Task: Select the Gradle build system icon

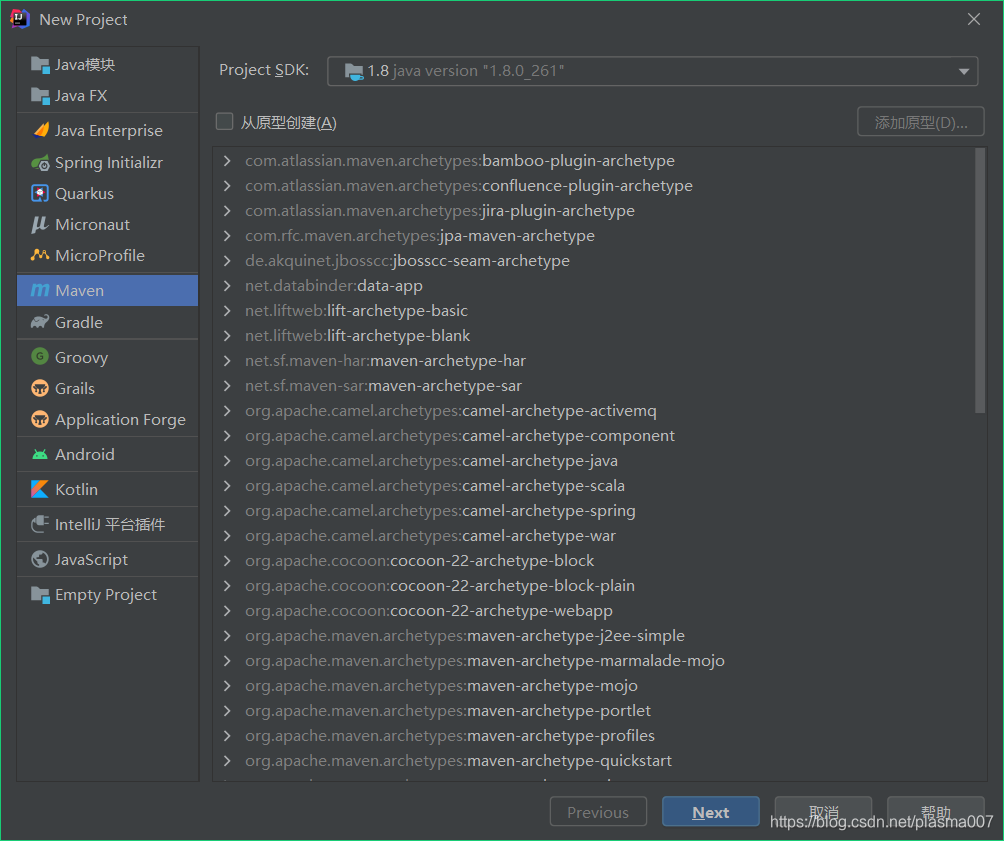Action: (x=40, y=322)
